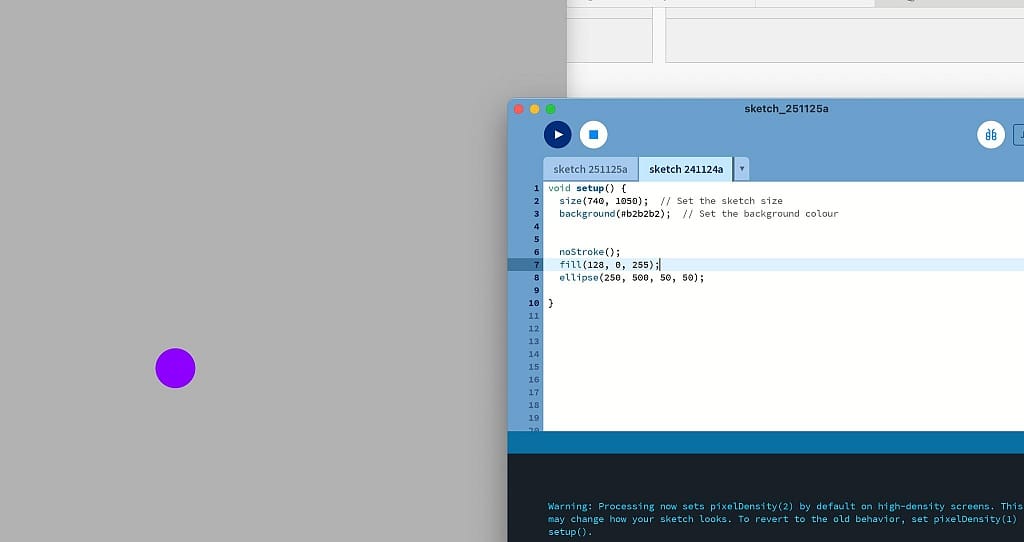Switch to the sketch 251125a tab
Viewport: 1024px width, 542px height.
590,169
